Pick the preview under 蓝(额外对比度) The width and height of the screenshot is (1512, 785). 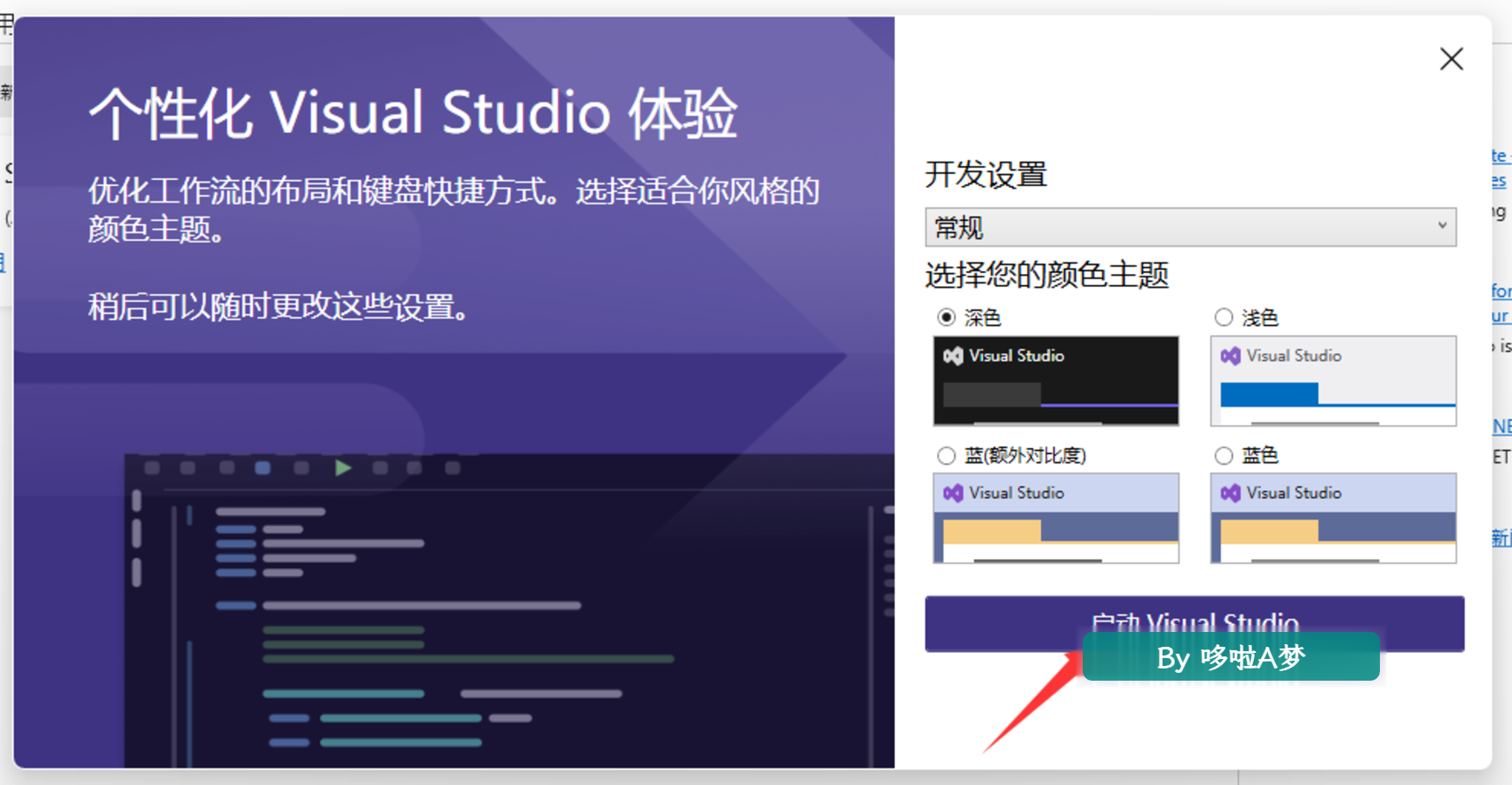(1056, 518)
